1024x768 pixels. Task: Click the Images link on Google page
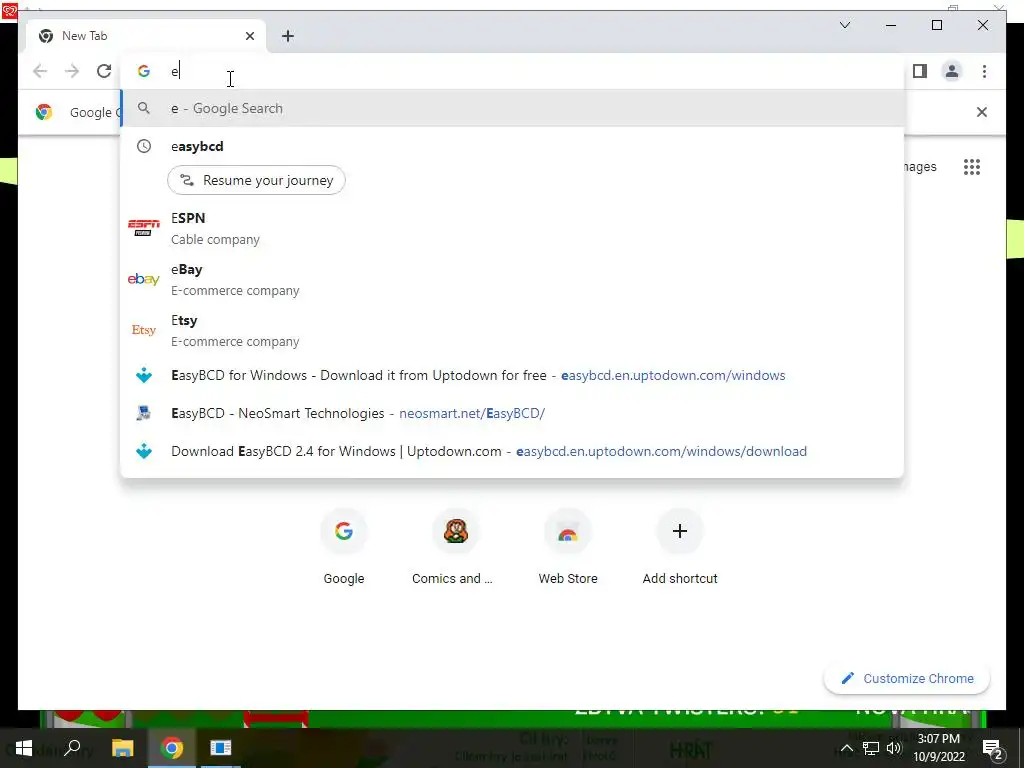pyautogui.click(x=920, y=167)
